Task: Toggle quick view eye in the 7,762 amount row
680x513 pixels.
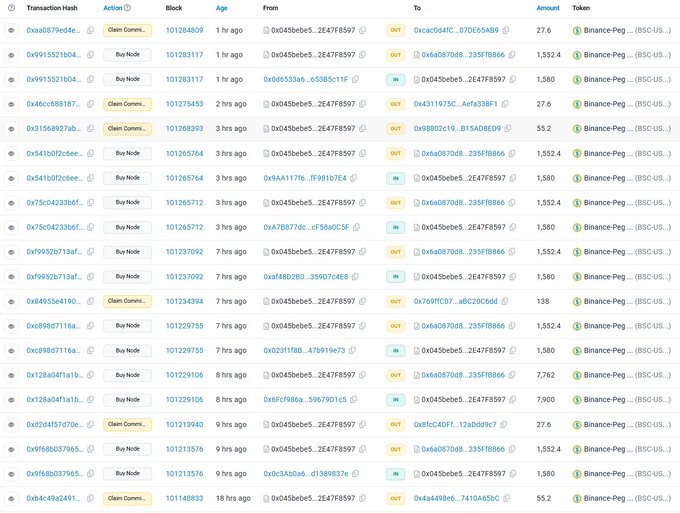Action: click(x=11, y=375)
